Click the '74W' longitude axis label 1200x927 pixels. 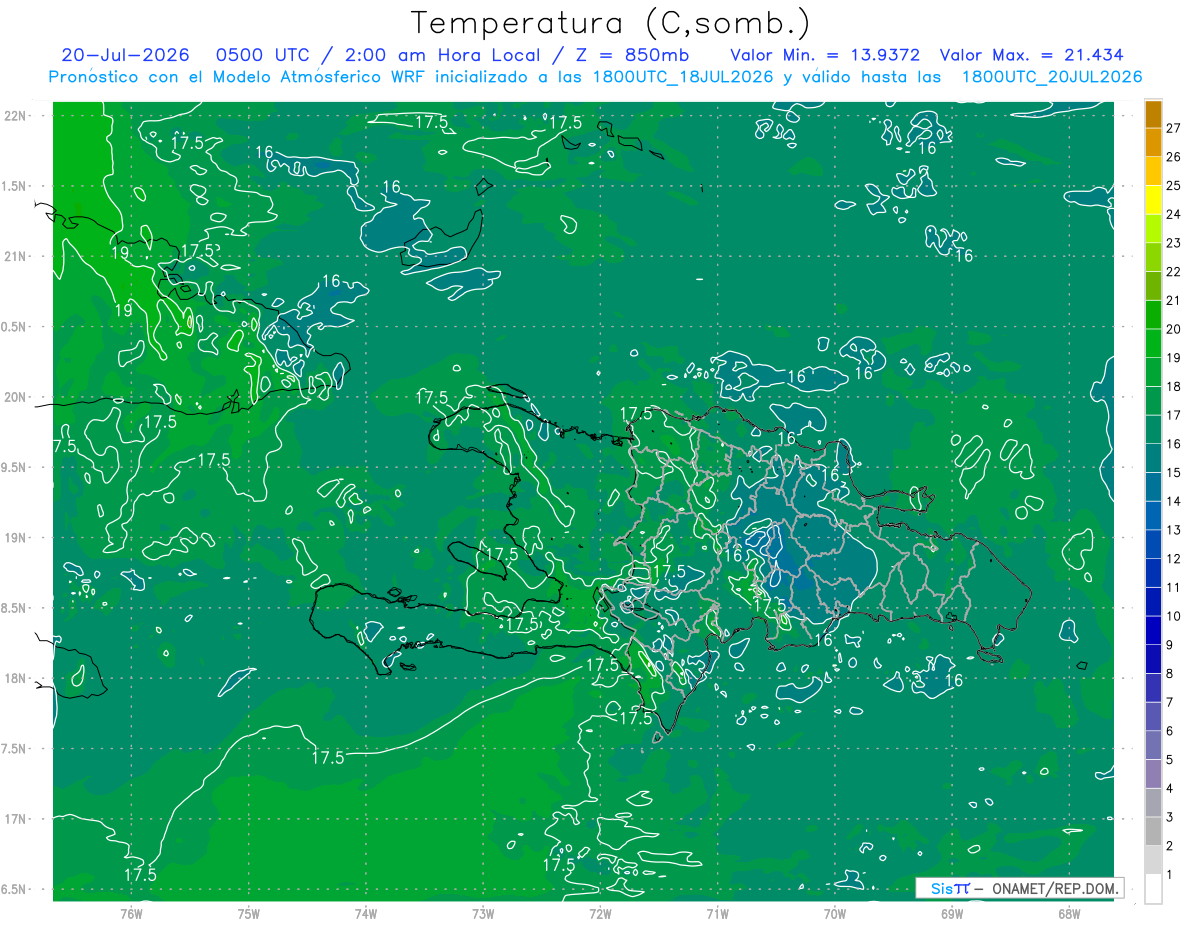(x=366, y=913)
